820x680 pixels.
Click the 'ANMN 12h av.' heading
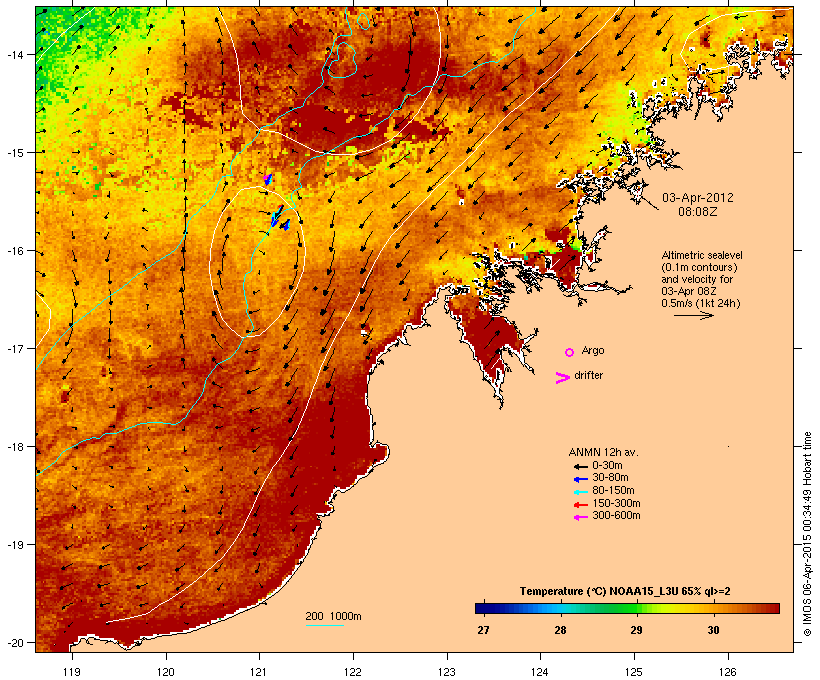point(603,452)
